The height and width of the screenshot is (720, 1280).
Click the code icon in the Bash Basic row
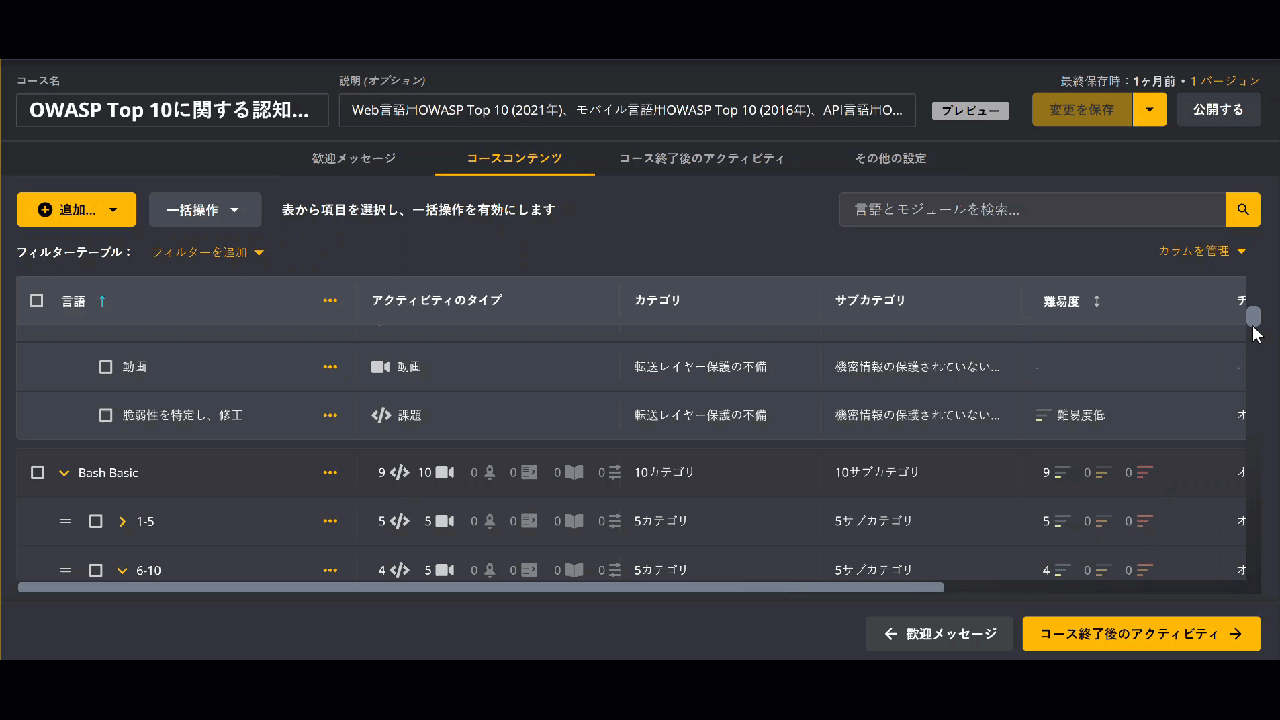[x=399, y=473]
